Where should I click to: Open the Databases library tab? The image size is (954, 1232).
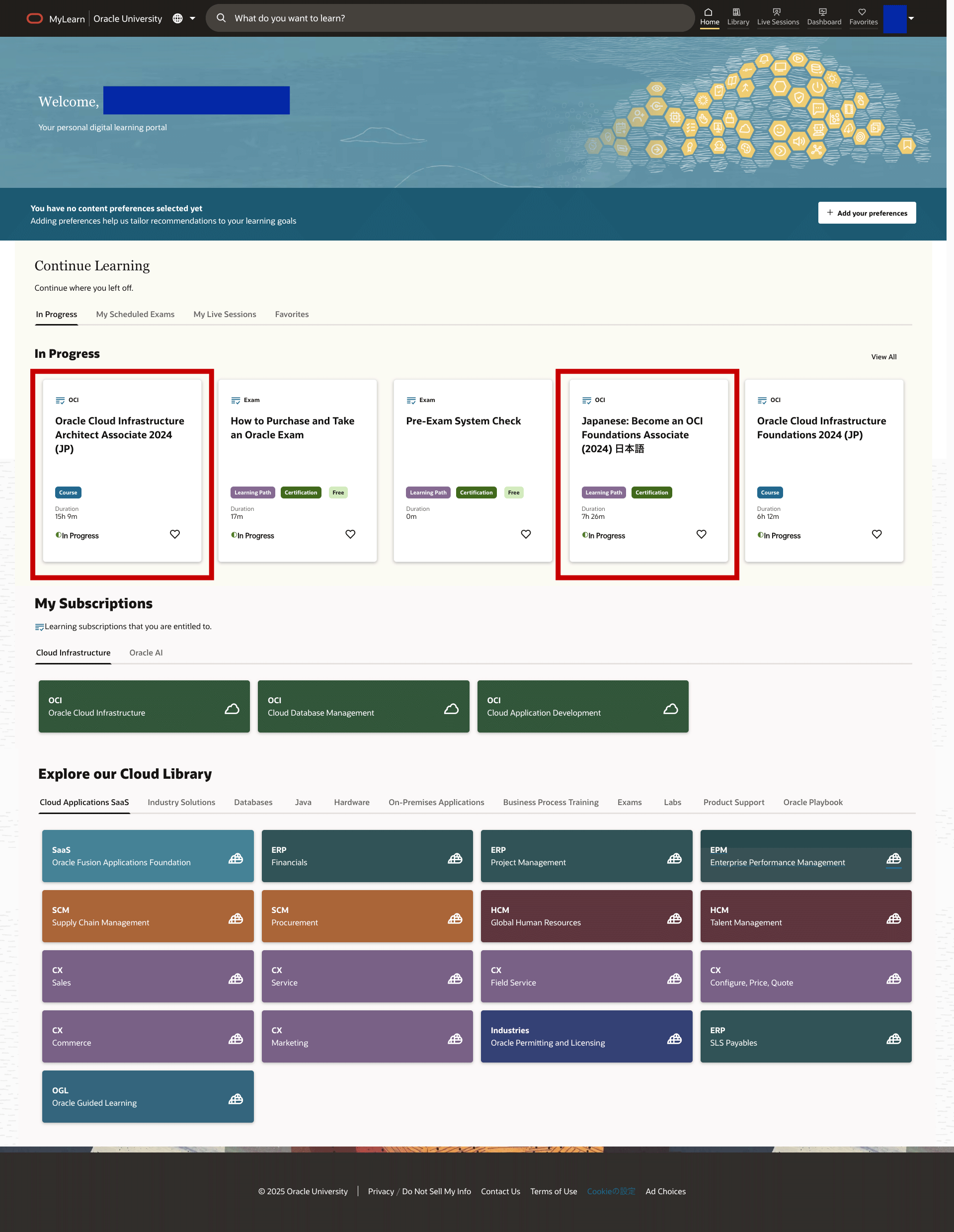pyautogui.click(x=253, y=802)
